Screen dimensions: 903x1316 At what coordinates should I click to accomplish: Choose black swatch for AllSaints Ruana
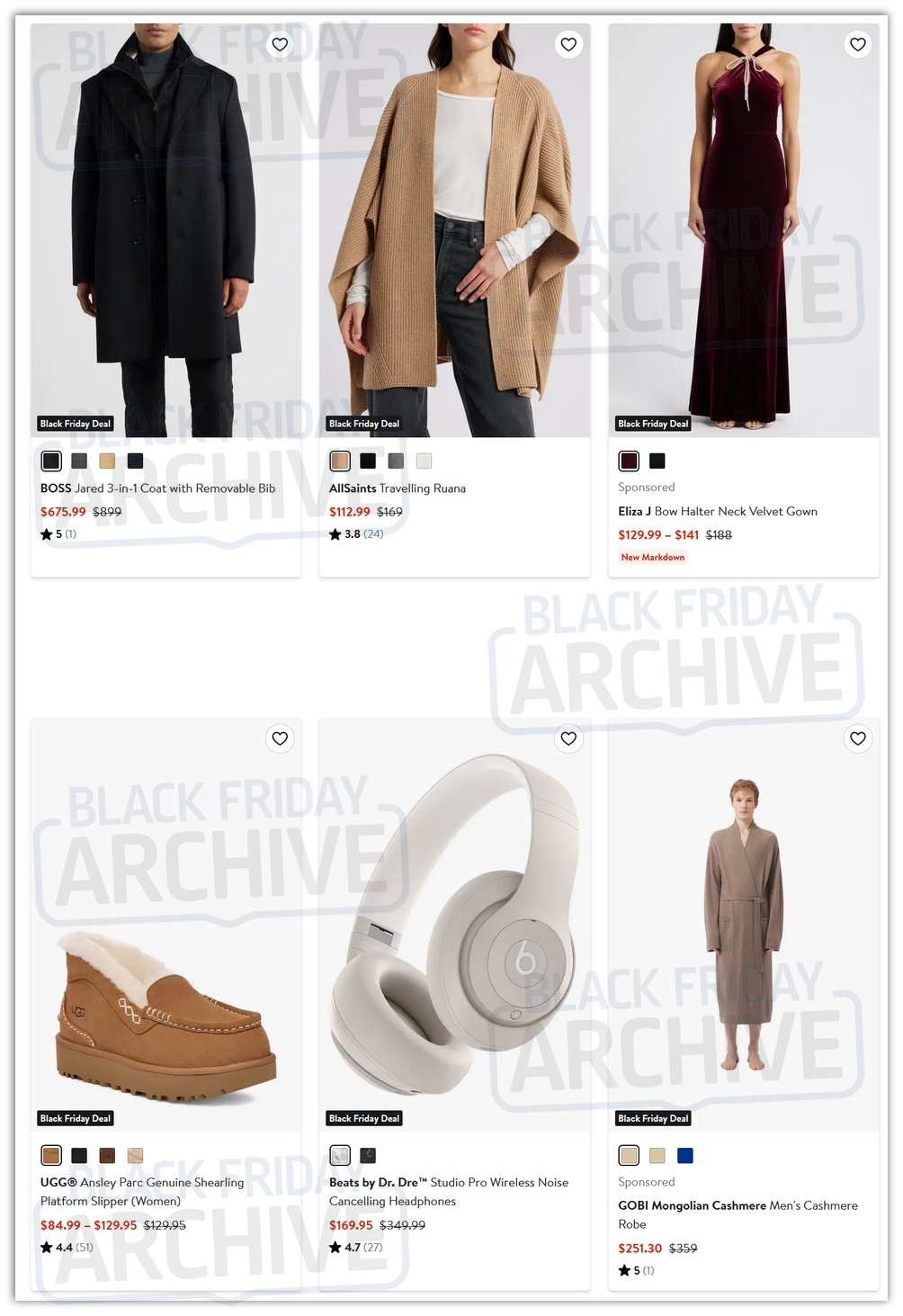[x=368, y=461]
